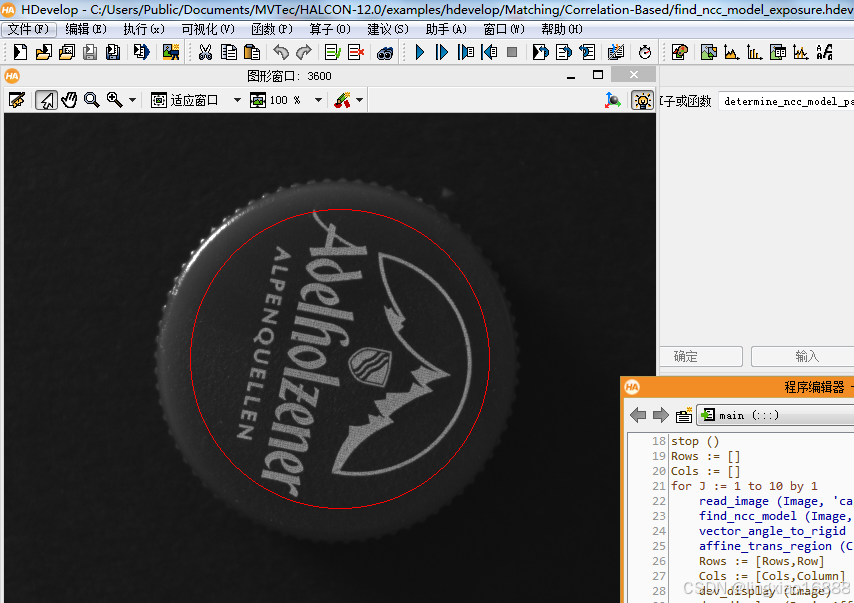This screenshot has width=854, height=603.
Task: Expand the draw ROI dropdown arrow
Action: pyautogui.click(x=359, y=100)
